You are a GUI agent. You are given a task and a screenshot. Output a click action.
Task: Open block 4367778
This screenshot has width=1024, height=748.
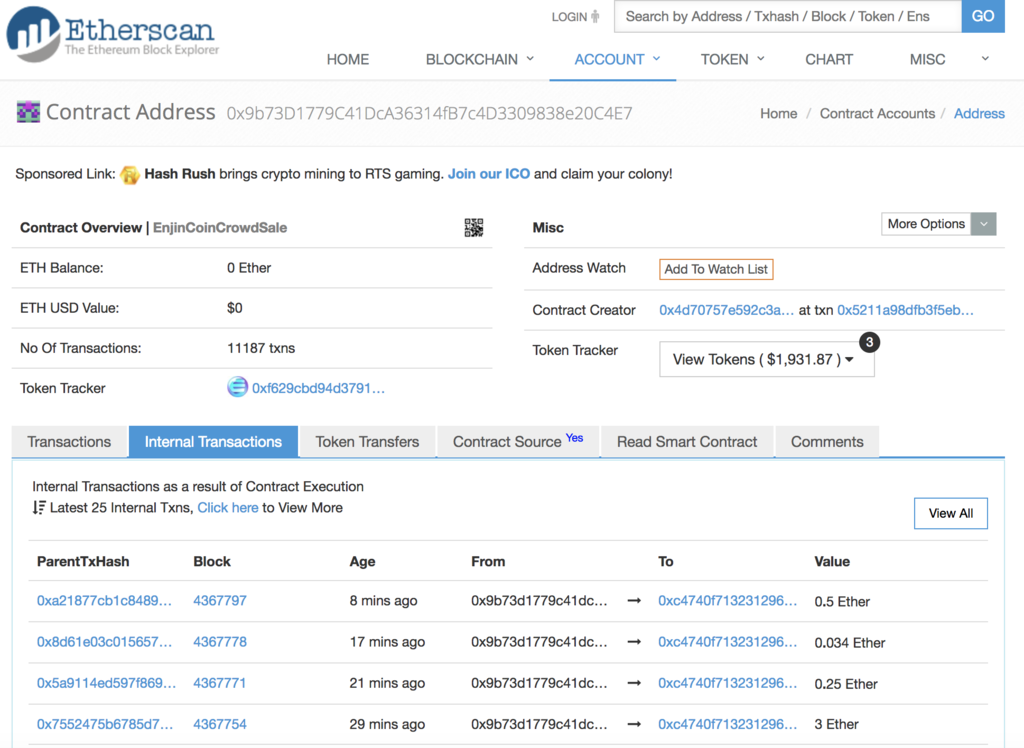[220, 642]
